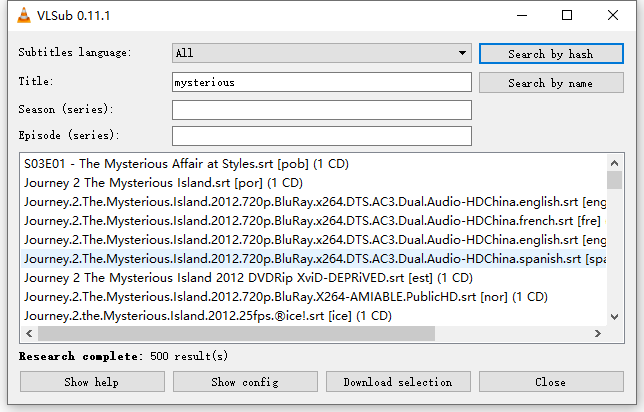Image resolution: width=644 pixels, height=412 pixels.
Task: Open the Subtitles language dropdown
Action: (322, 53)
